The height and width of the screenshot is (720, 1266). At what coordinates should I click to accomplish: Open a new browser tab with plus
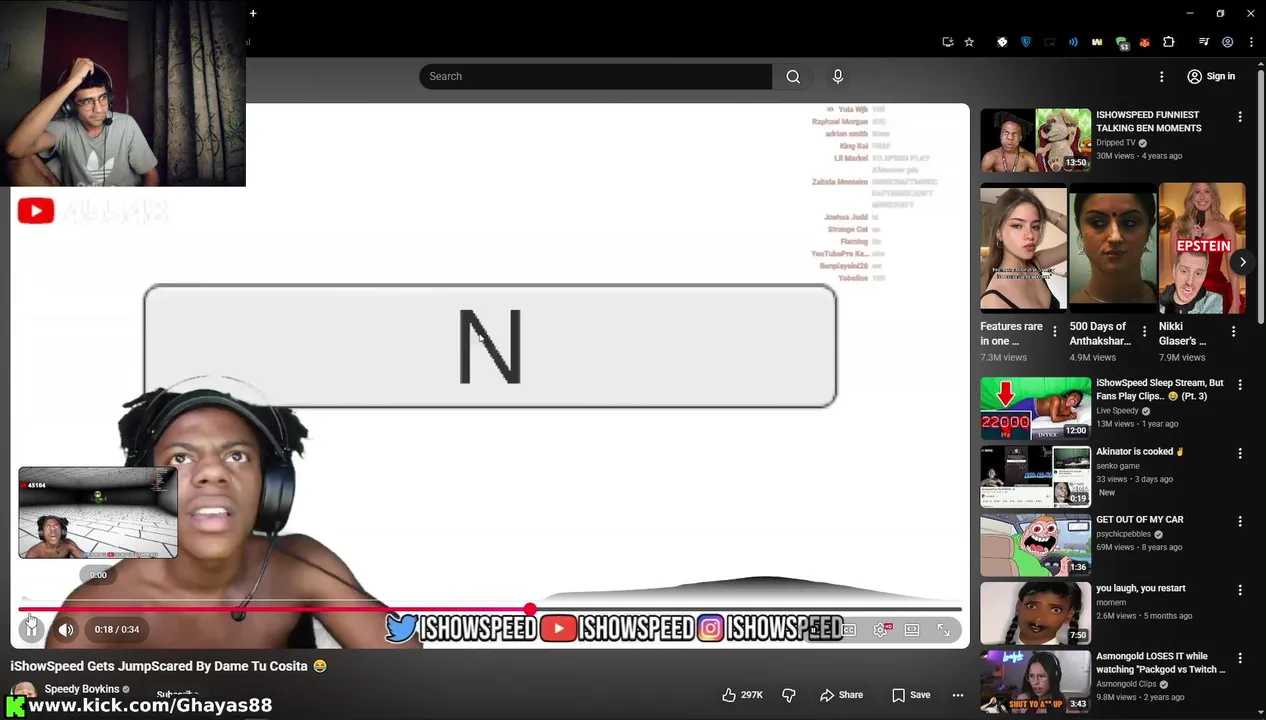pos(253,13)
